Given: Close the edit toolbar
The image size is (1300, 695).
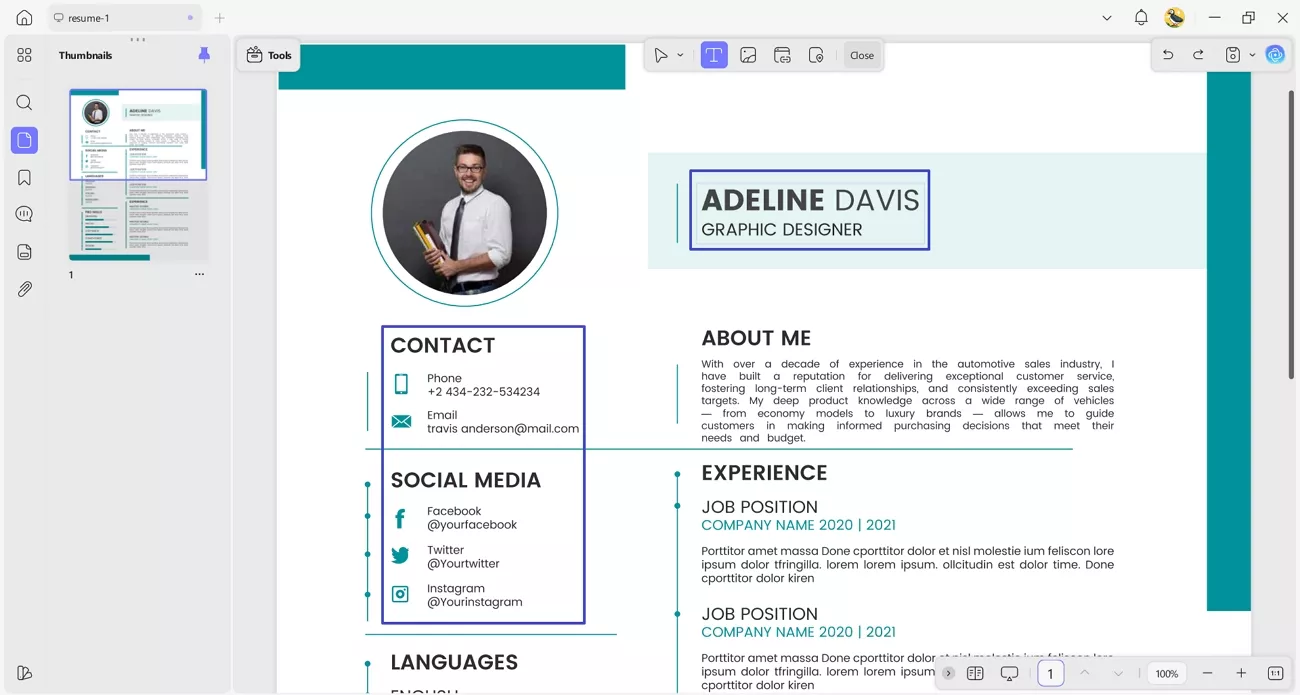Looking at the screenshot, I should pos(862,55).
